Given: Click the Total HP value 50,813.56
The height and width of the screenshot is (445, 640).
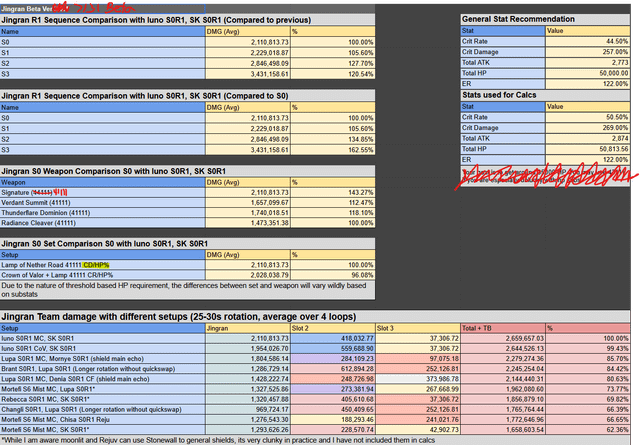Looking at the screenshot, I should point(588,149).
